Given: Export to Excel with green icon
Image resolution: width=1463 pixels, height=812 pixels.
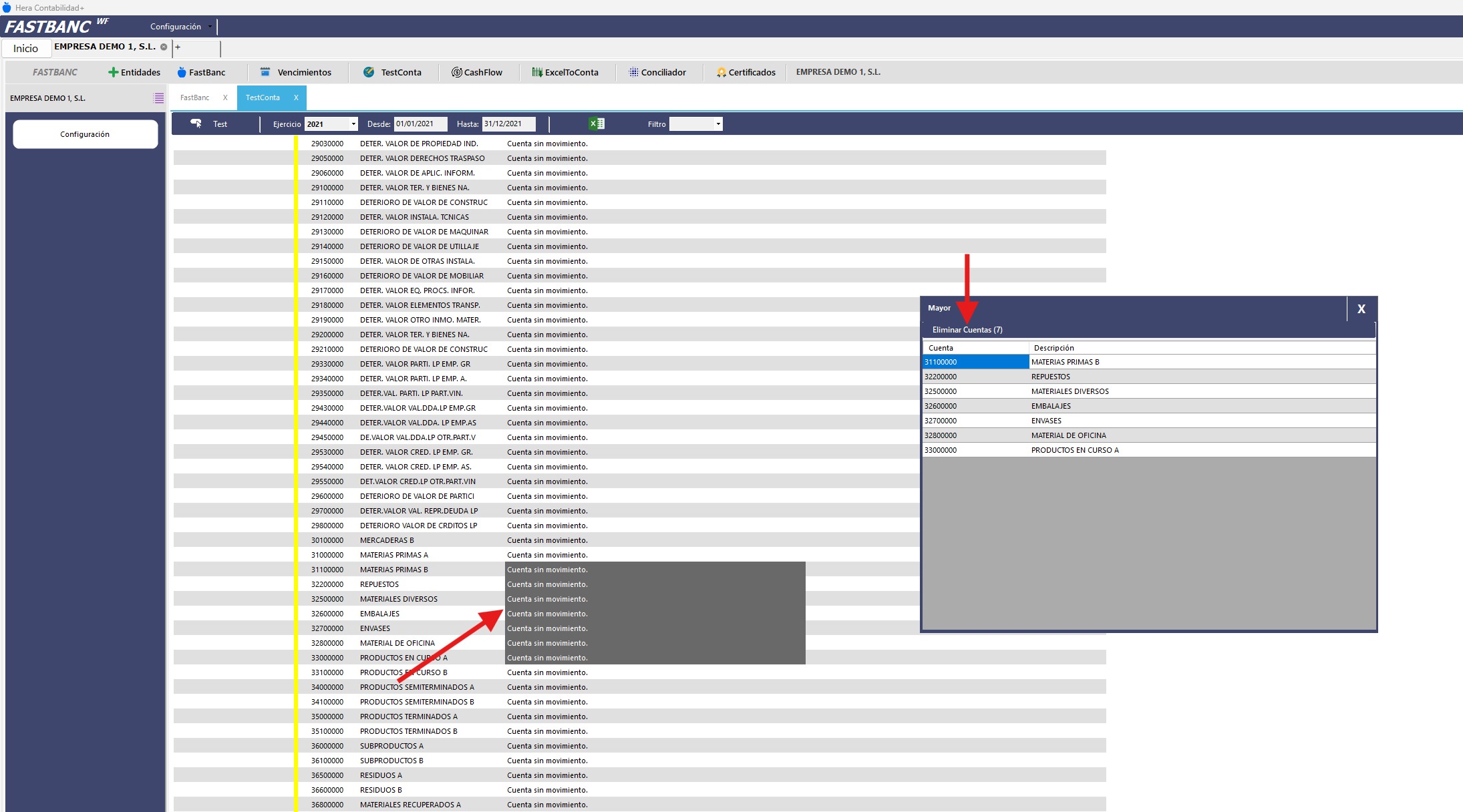Looking at the screenshot, I should [x=596, y=124].
